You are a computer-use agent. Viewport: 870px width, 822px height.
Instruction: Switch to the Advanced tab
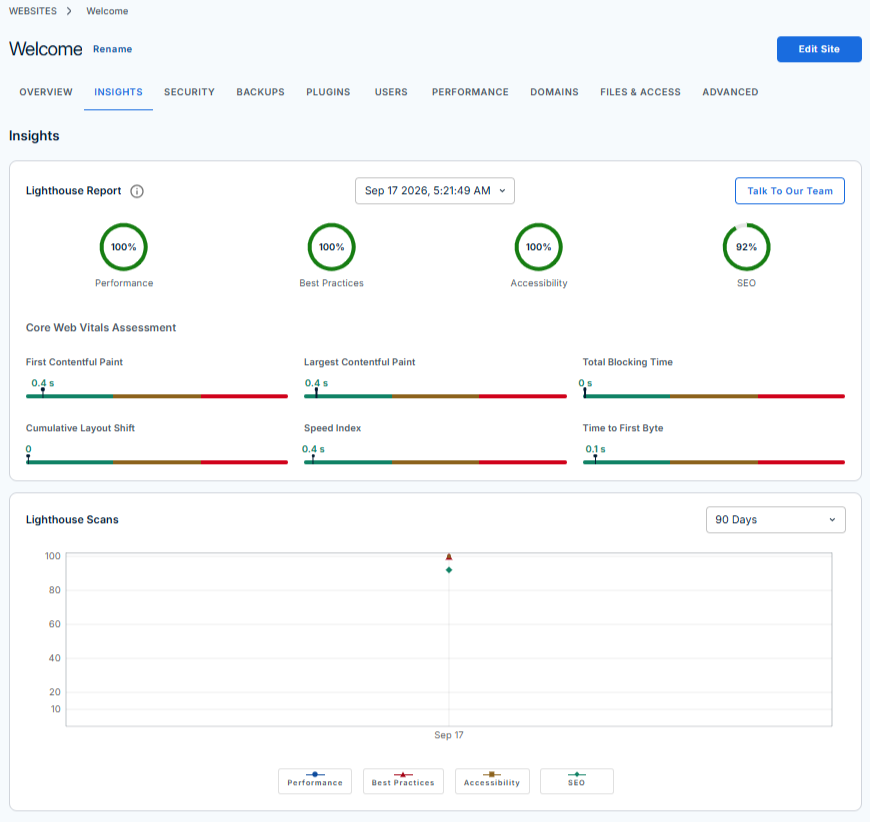pyautogui.click(x=730, y=92)
